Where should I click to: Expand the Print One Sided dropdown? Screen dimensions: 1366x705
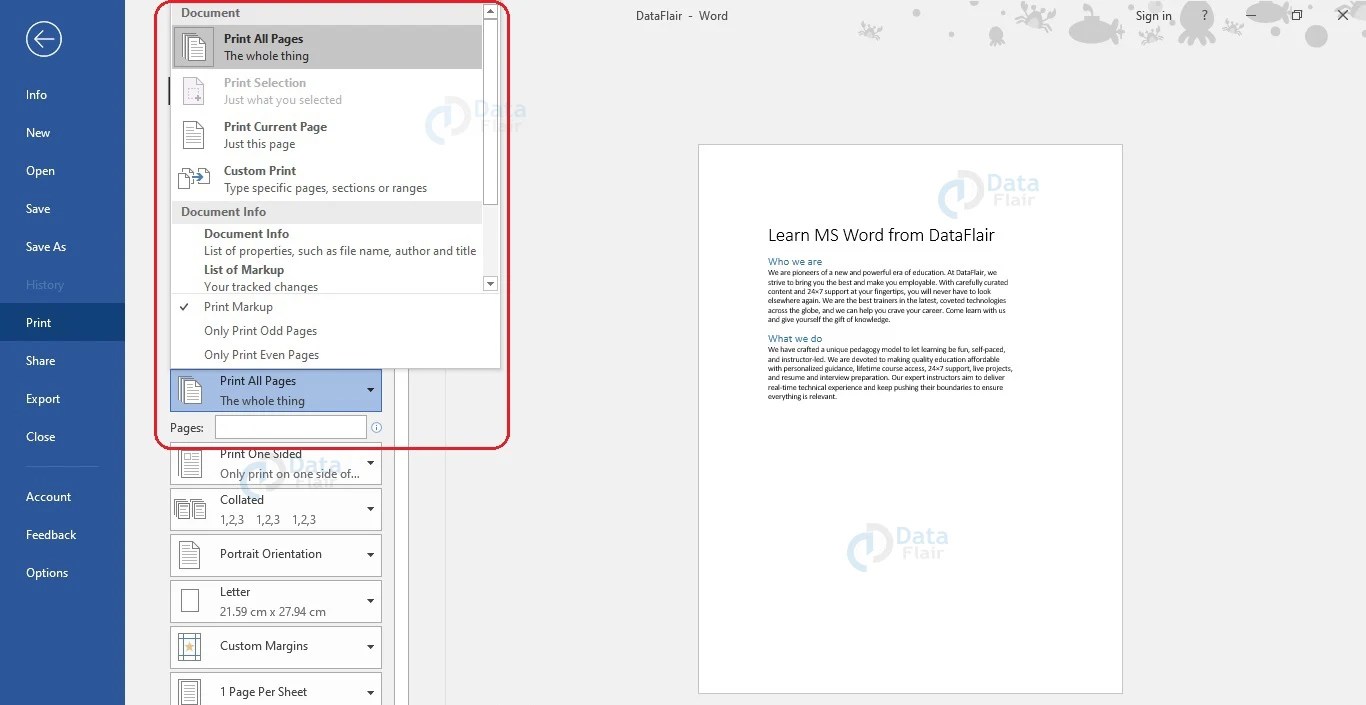(x=369, y=463)
